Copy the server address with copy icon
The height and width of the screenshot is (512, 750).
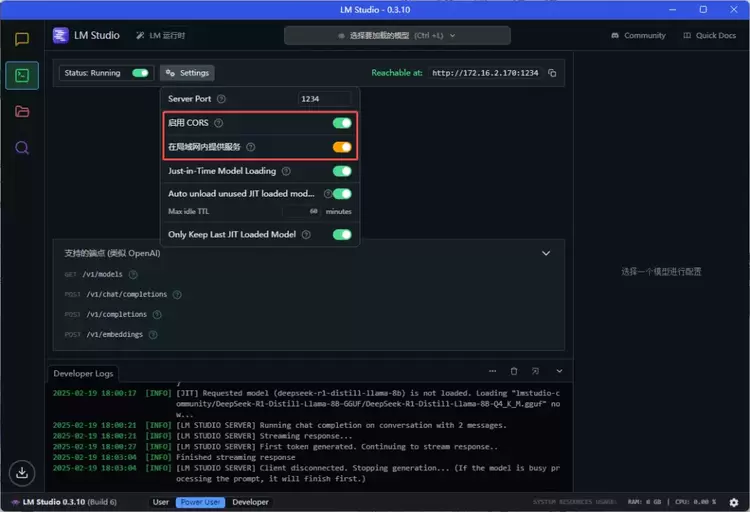click(x=552, y=73)
